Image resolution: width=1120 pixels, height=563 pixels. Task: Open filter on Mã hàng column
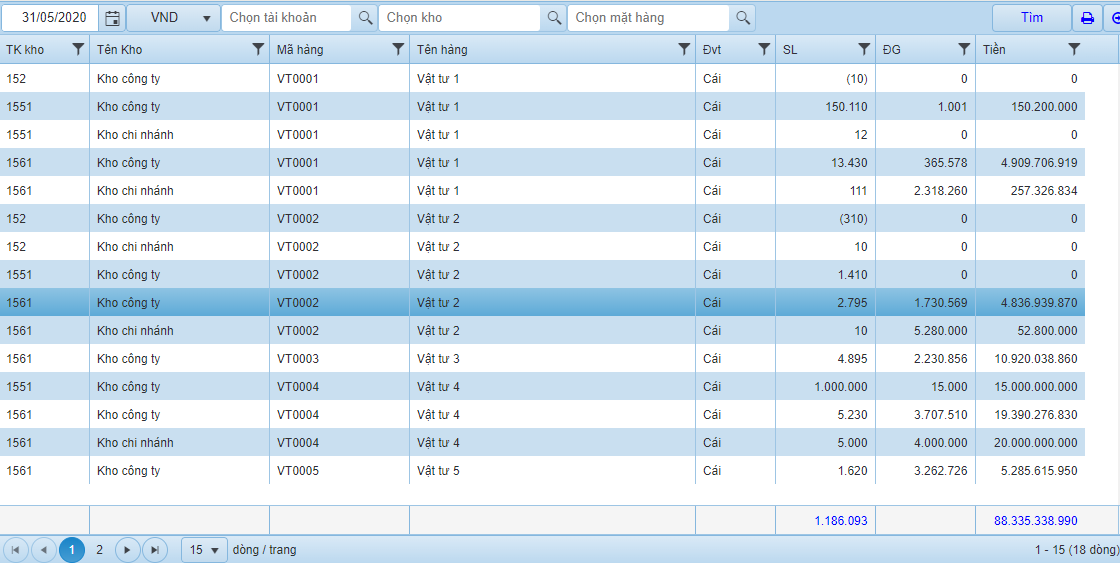(x=398, y=49)
